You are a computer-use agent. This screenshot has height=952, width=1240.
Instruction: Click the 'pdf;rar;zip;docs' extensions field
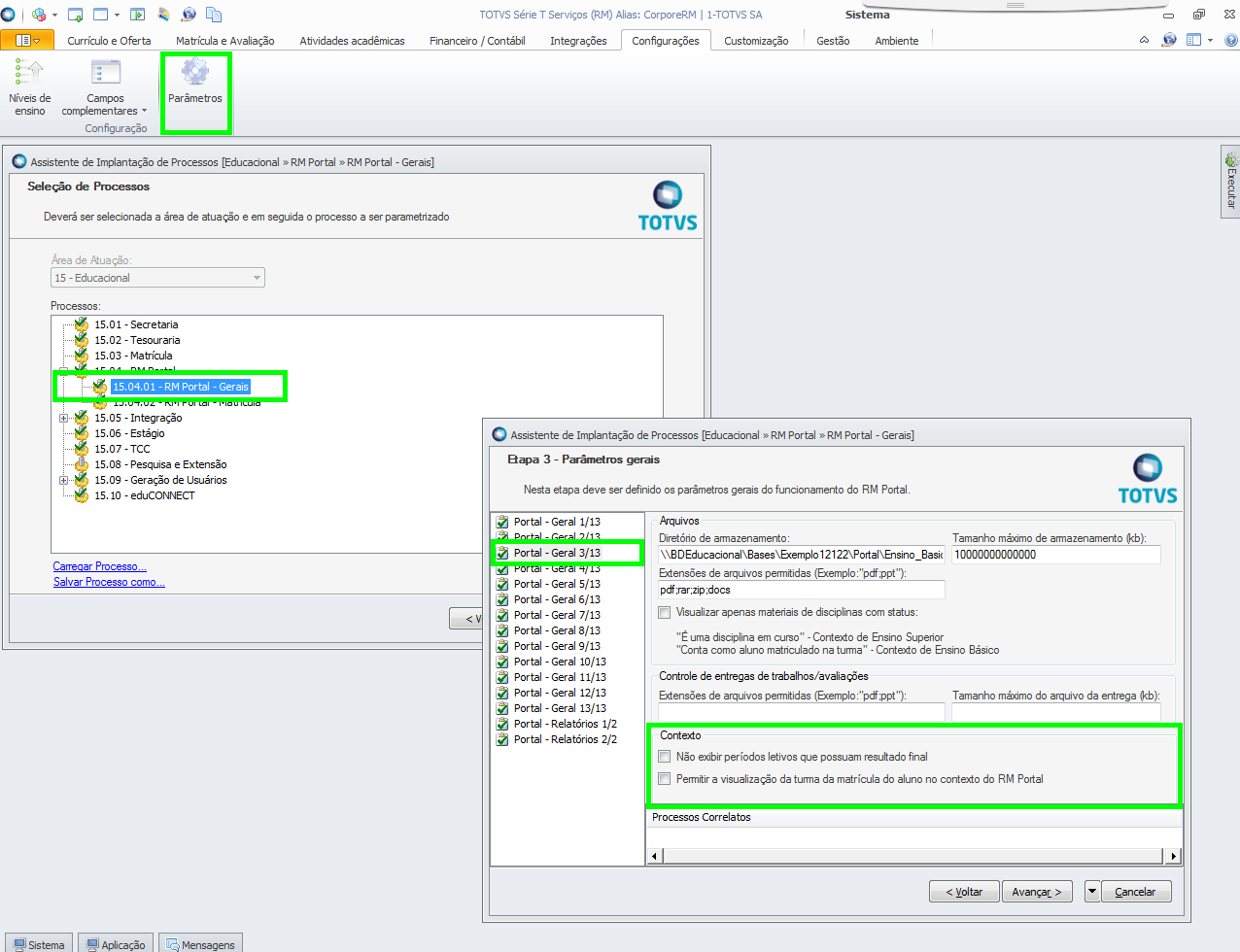click(x=802, y=590)
